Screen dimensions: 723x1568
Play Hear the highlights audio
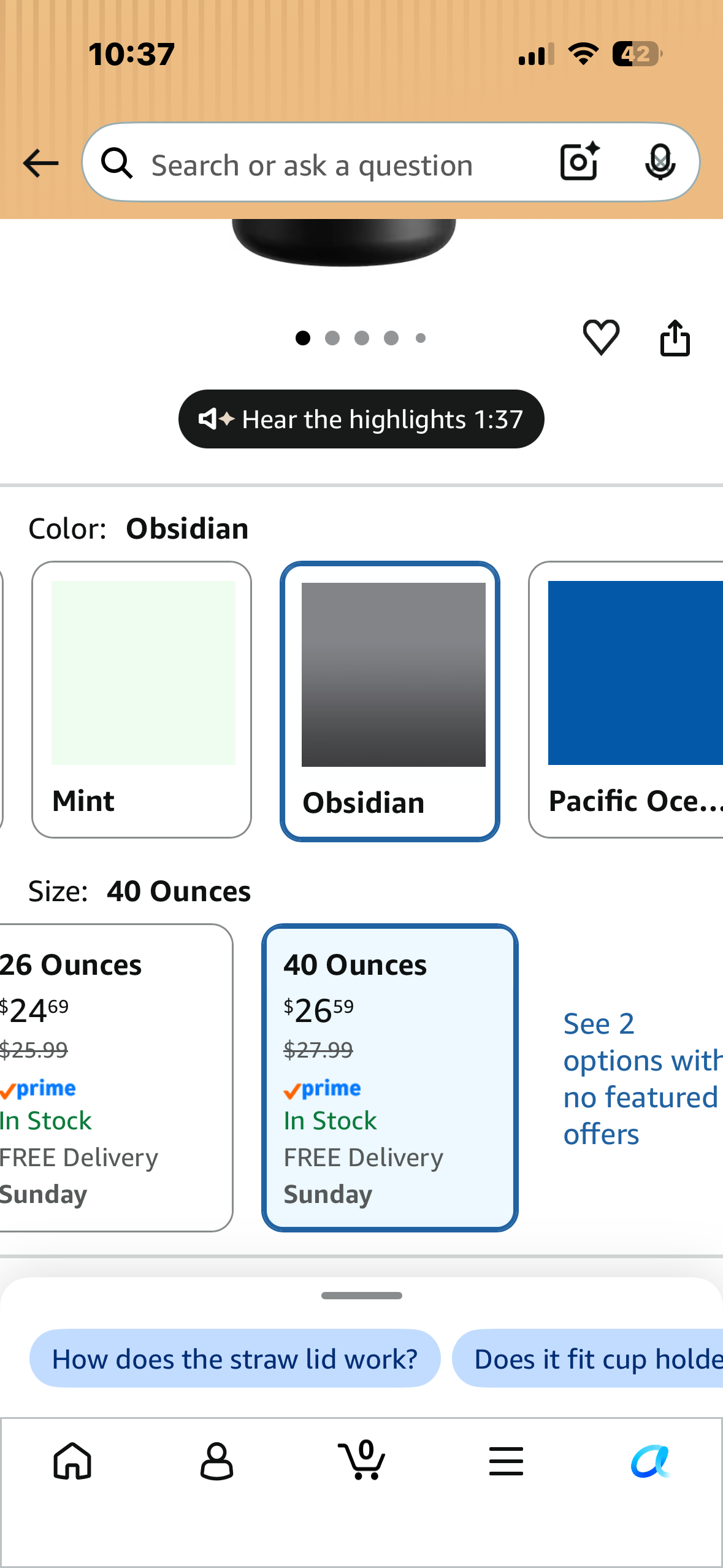(361, 419)
